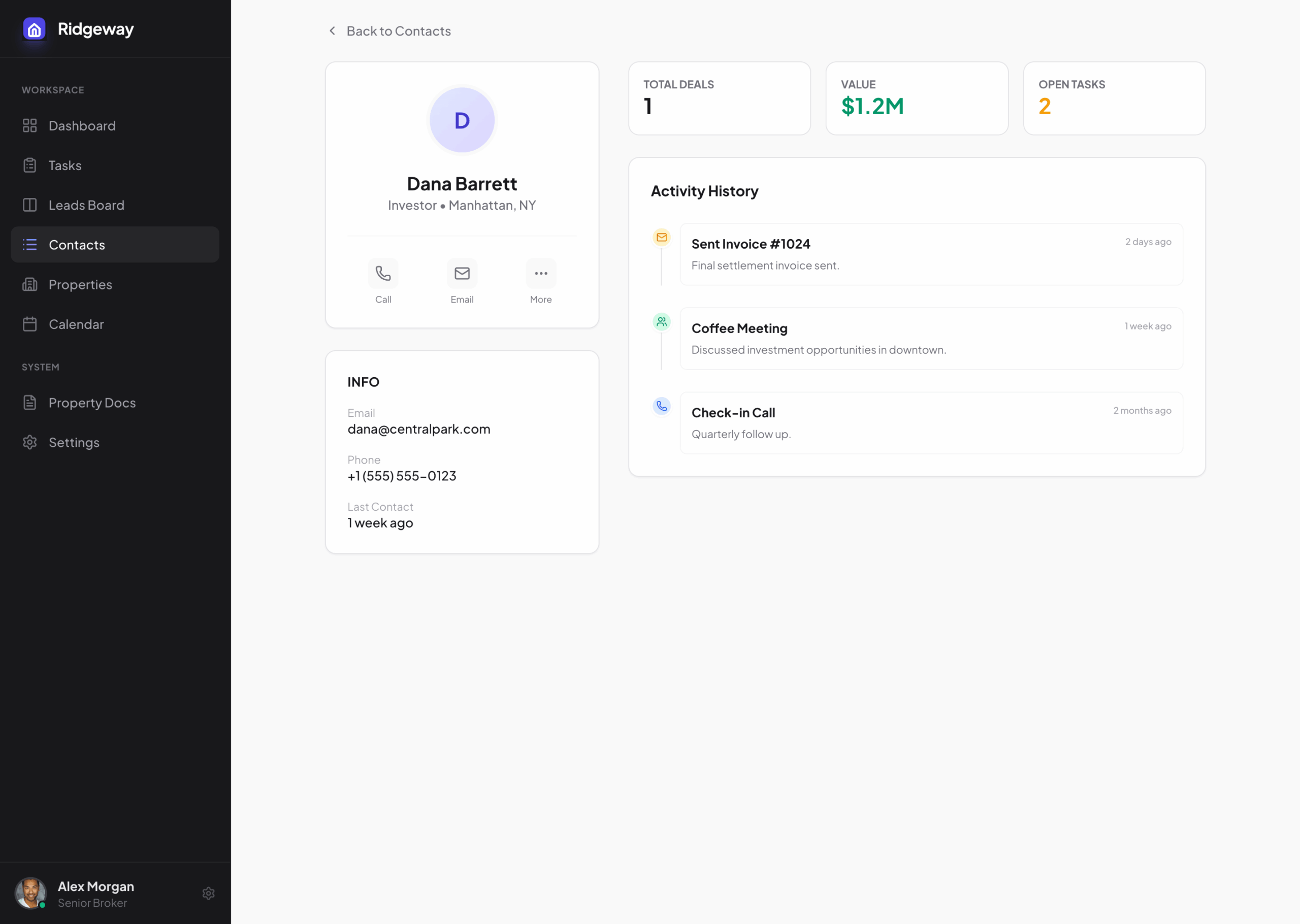Click the Ridgeway home logo icon
1300x924 pixels.
pos(34,29)
